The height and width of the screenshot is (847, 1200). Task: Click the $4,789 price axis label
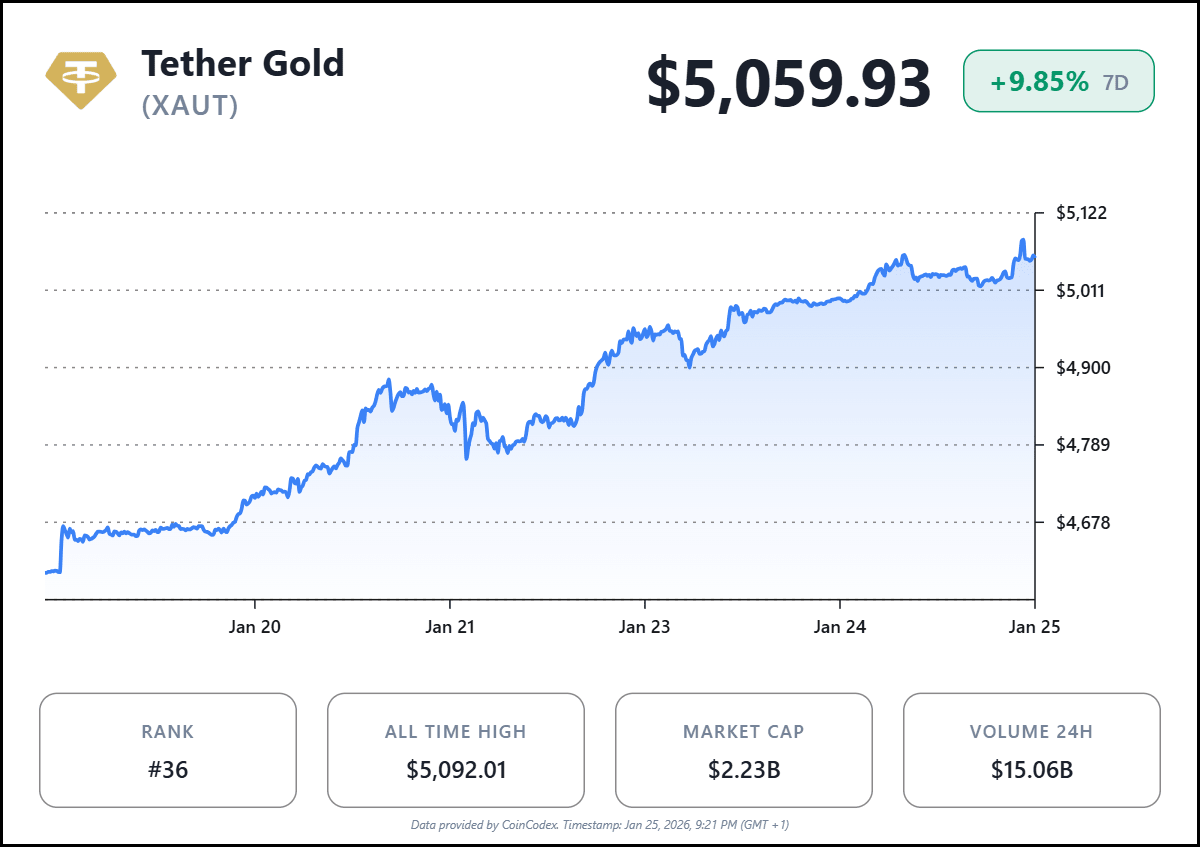click(x=1082, y=445)
